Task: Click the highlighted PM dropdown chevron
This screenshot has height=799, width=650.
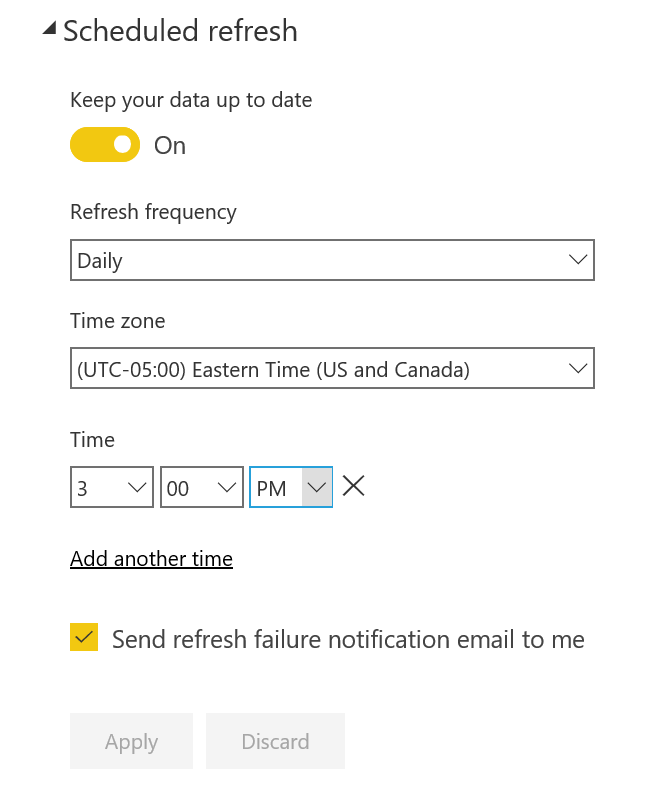Action: point(317,488)
